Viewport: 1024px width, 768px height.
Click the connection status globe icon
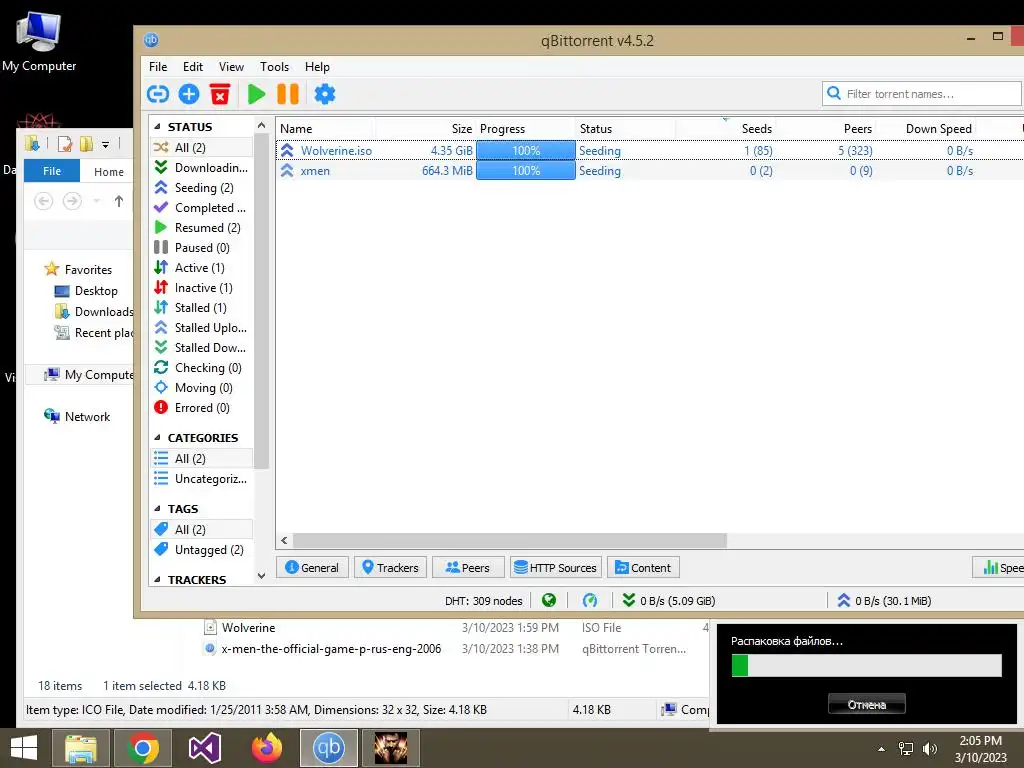[x=549, y=600]
